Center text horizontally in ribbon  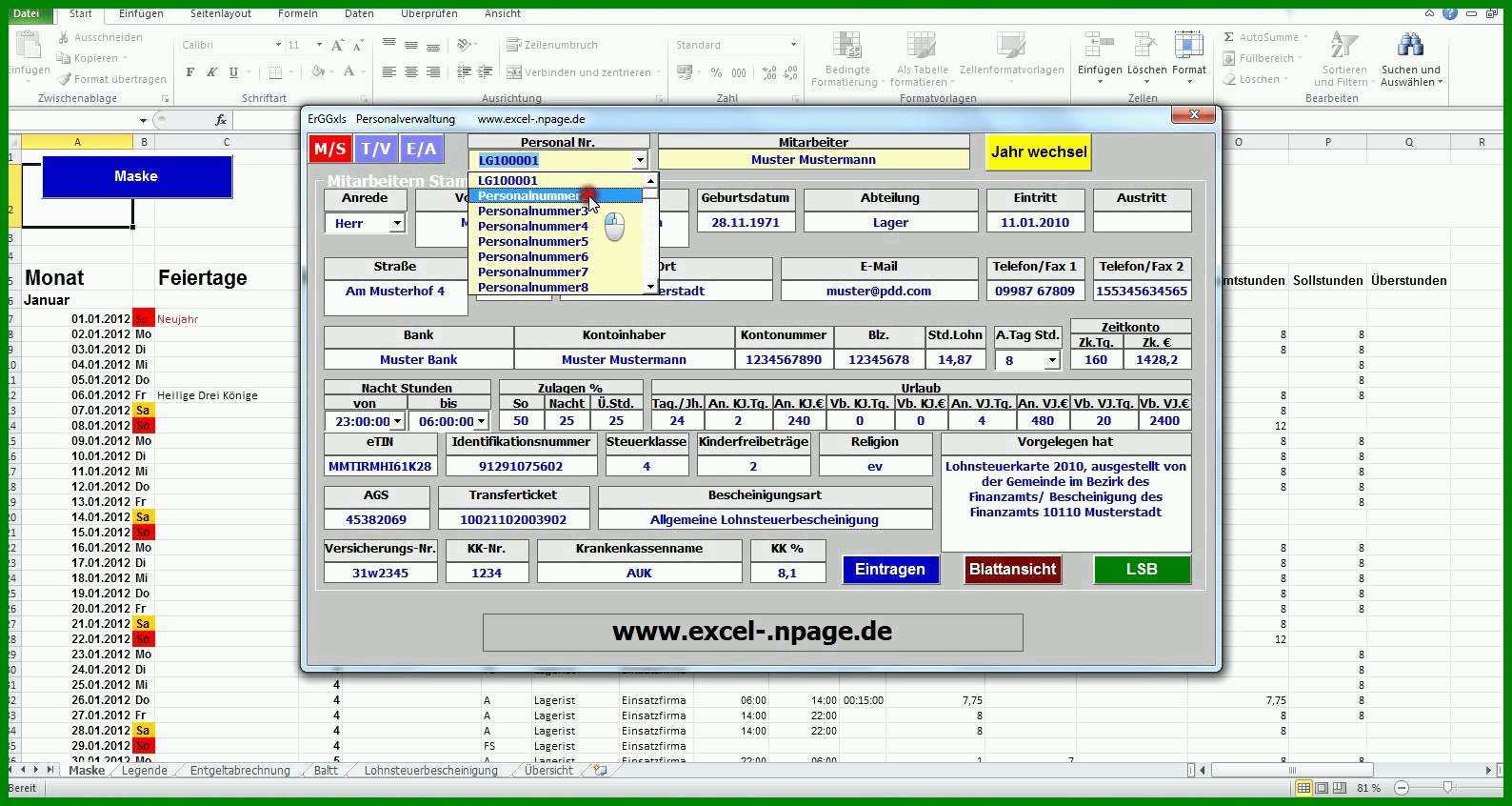click(x=411, y=72)
